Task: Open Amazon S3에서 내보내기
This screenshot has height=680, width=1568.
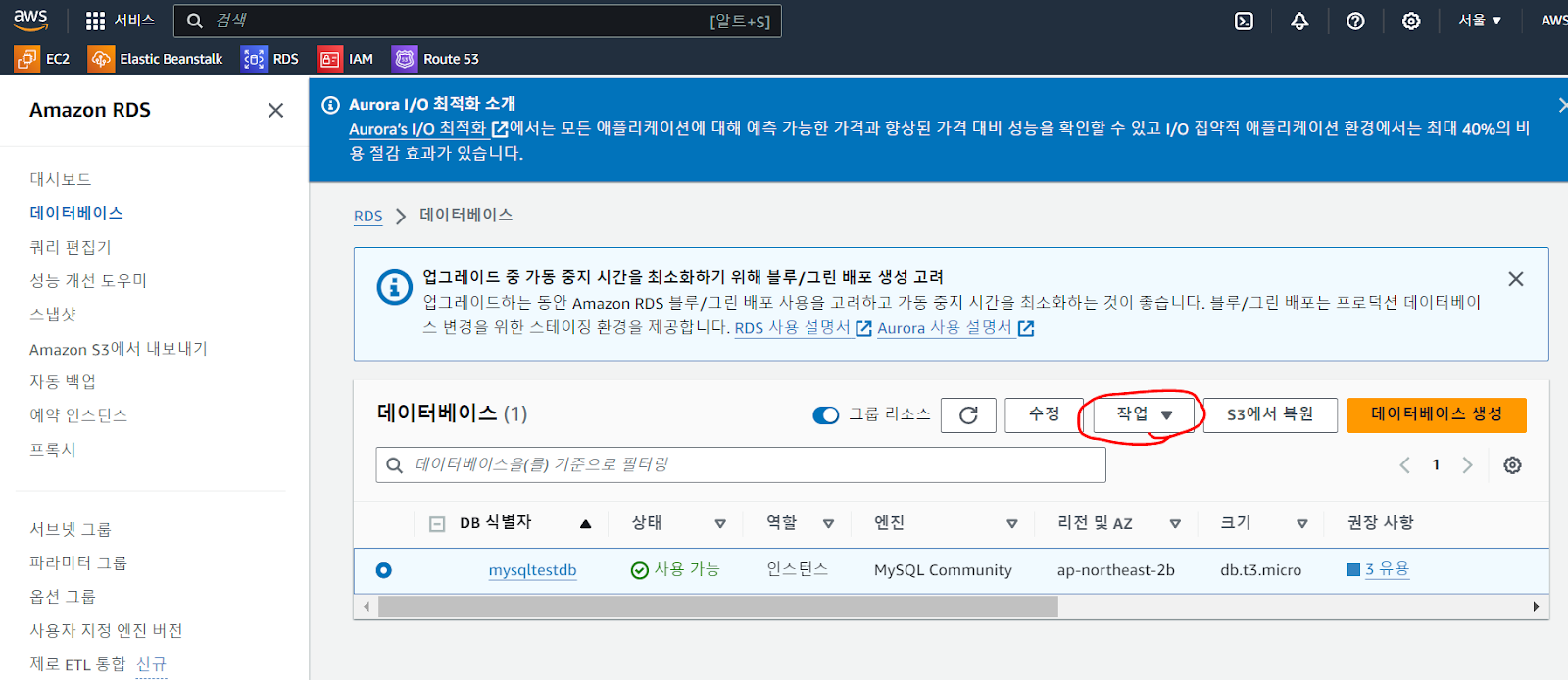Action: [119, 348]
